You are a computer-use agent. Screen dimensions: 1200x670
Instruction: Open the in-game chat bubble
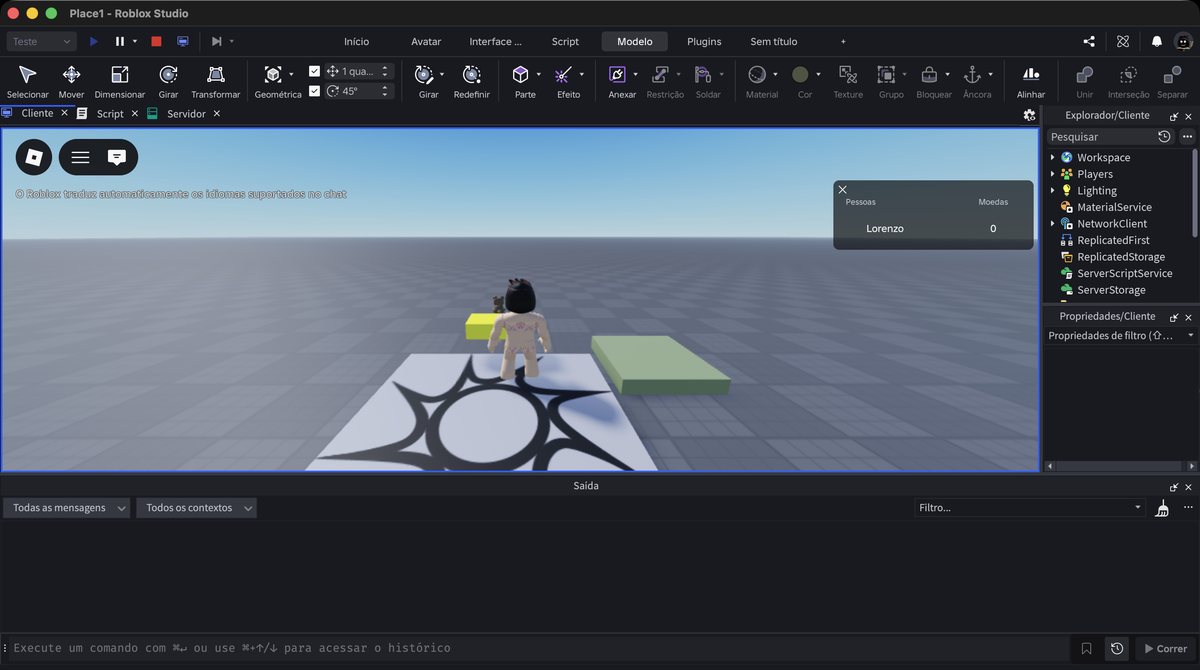(x=117, y=157)
